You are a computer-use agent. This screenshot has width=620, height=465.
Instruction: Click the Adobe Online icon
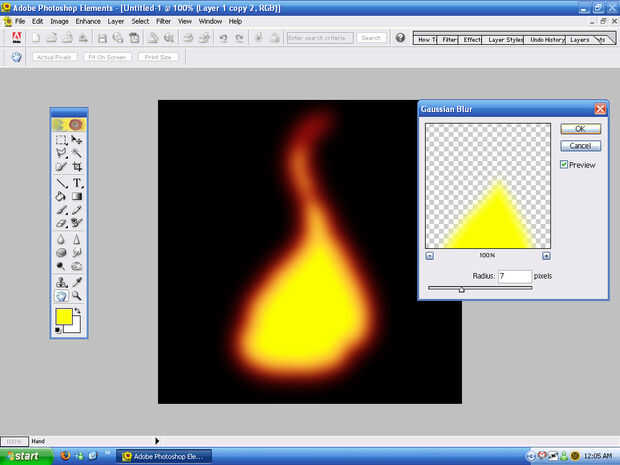(17, 38)
